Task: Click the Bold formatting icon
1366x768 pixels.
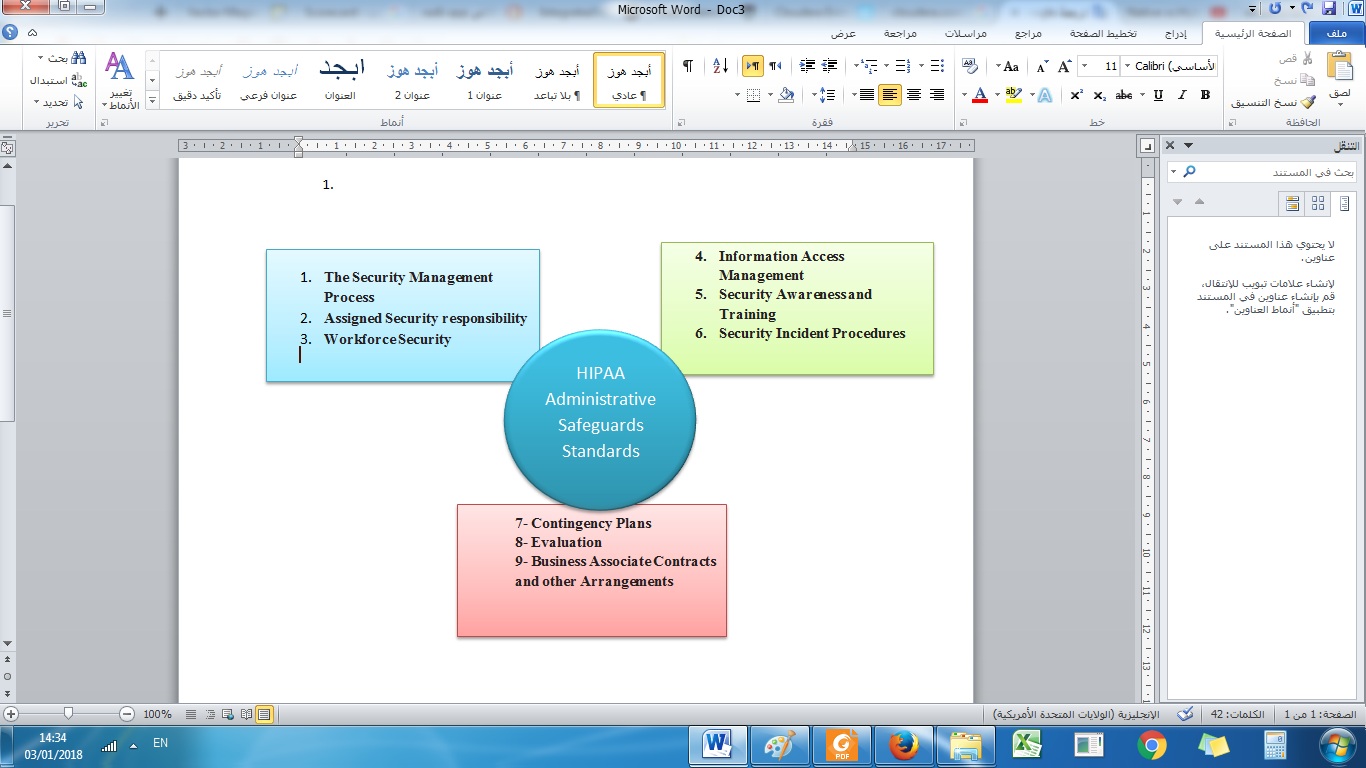Action: (x=1205, y=95)
